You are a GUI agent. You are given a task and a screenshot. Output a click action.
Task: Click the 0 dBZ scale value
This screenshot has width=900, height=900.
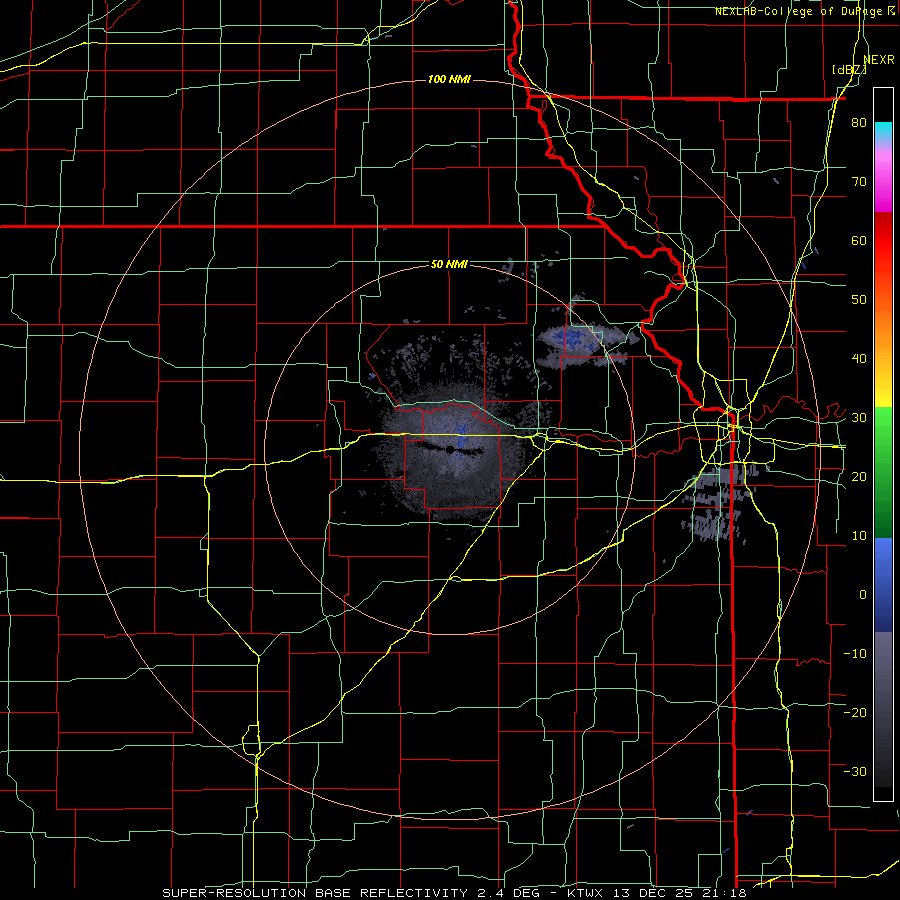click(x=863, y=595)
